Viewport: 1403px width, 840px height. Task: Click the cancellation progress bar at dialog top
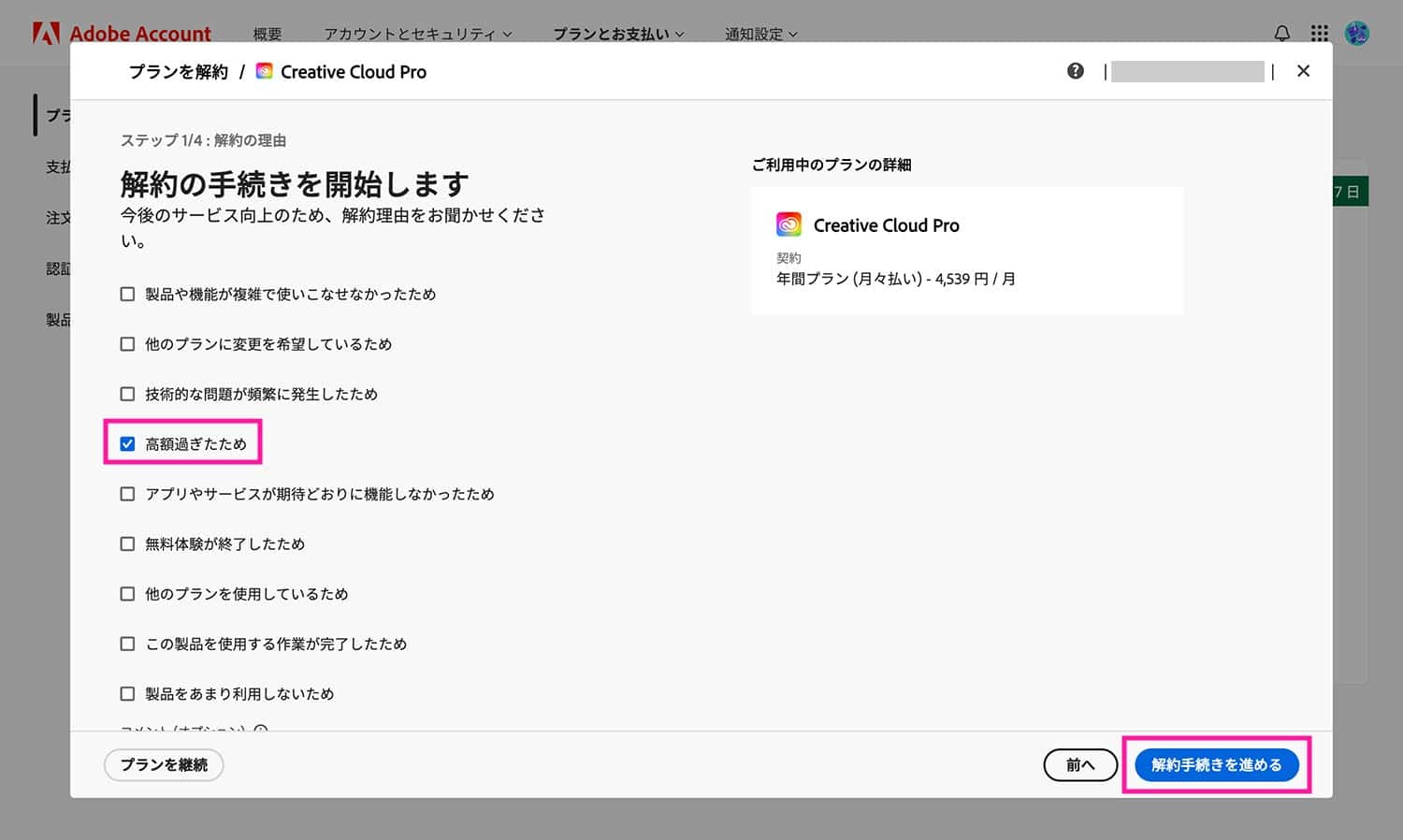(1188, 70)
